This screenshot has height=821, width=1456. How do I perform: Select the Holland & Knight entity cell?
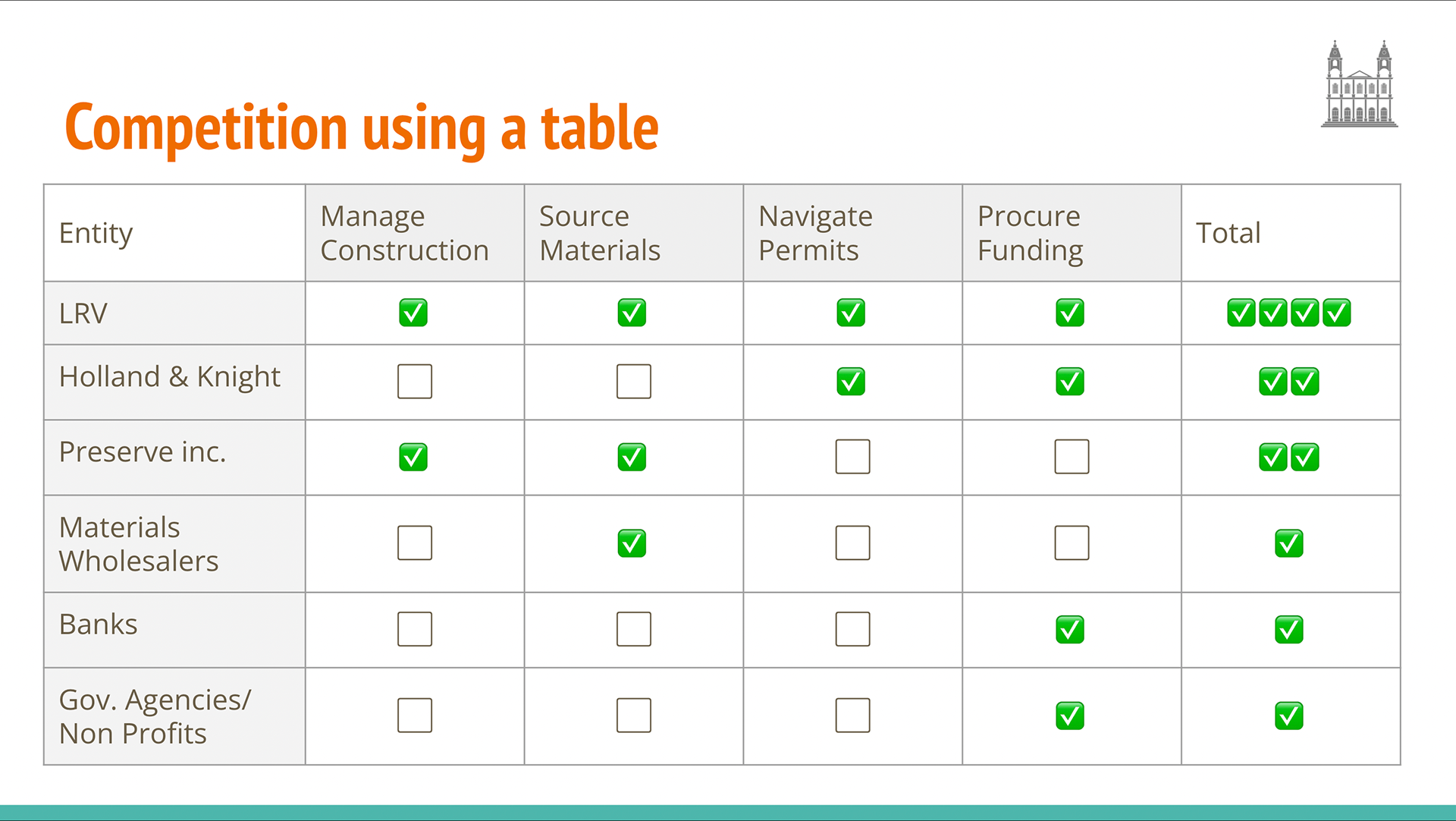pos(174,382)
